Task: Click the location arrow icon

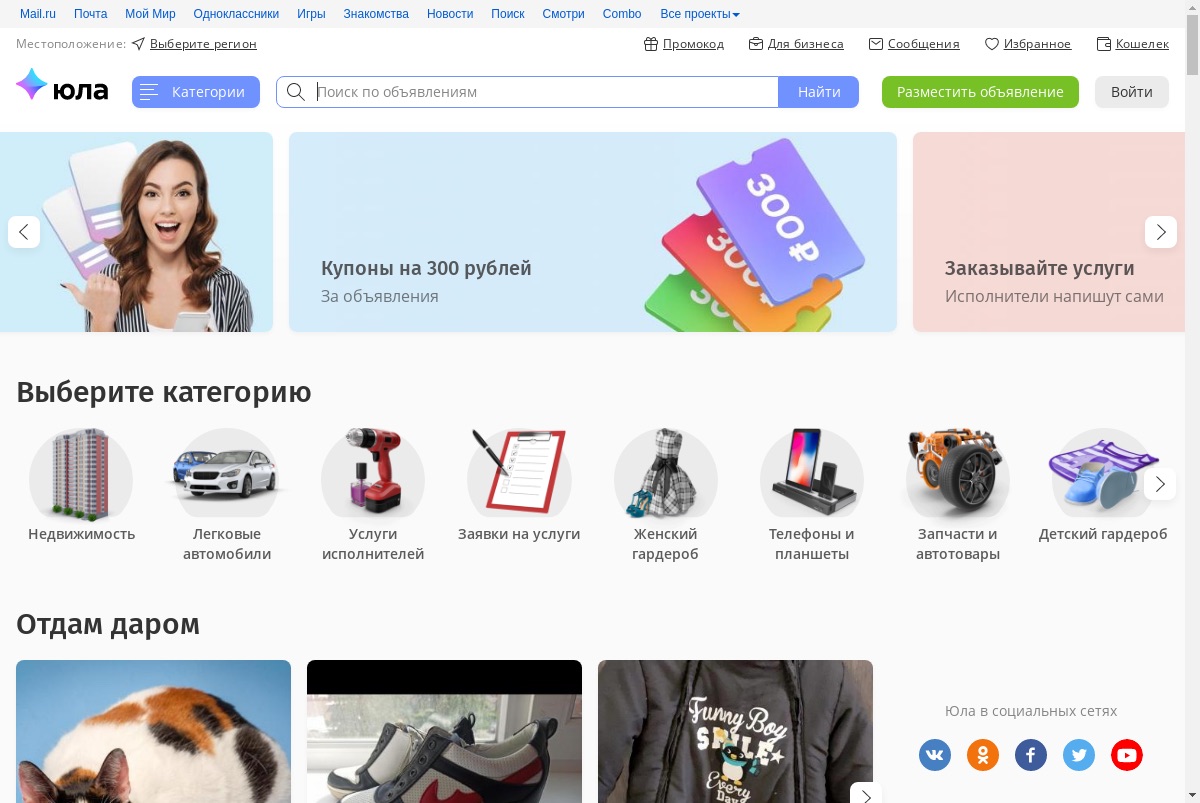Action: point(138,44)
